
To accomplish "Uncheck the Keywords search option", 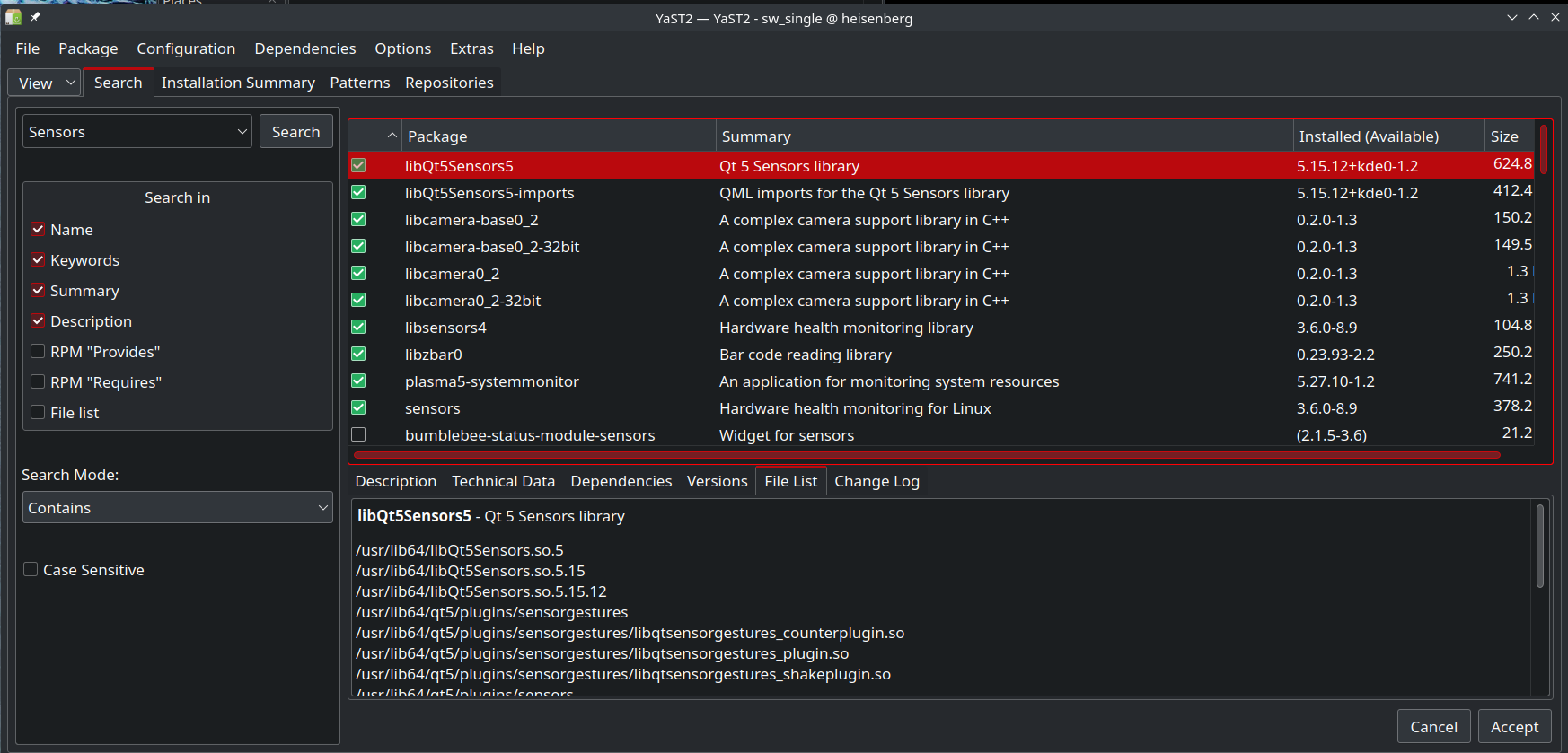I will coord(38,259).
